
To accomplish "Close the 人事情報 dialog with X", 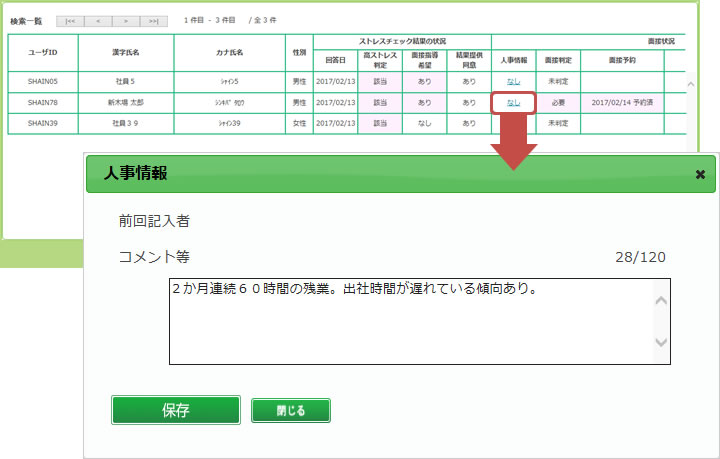I will pos(700,174).
